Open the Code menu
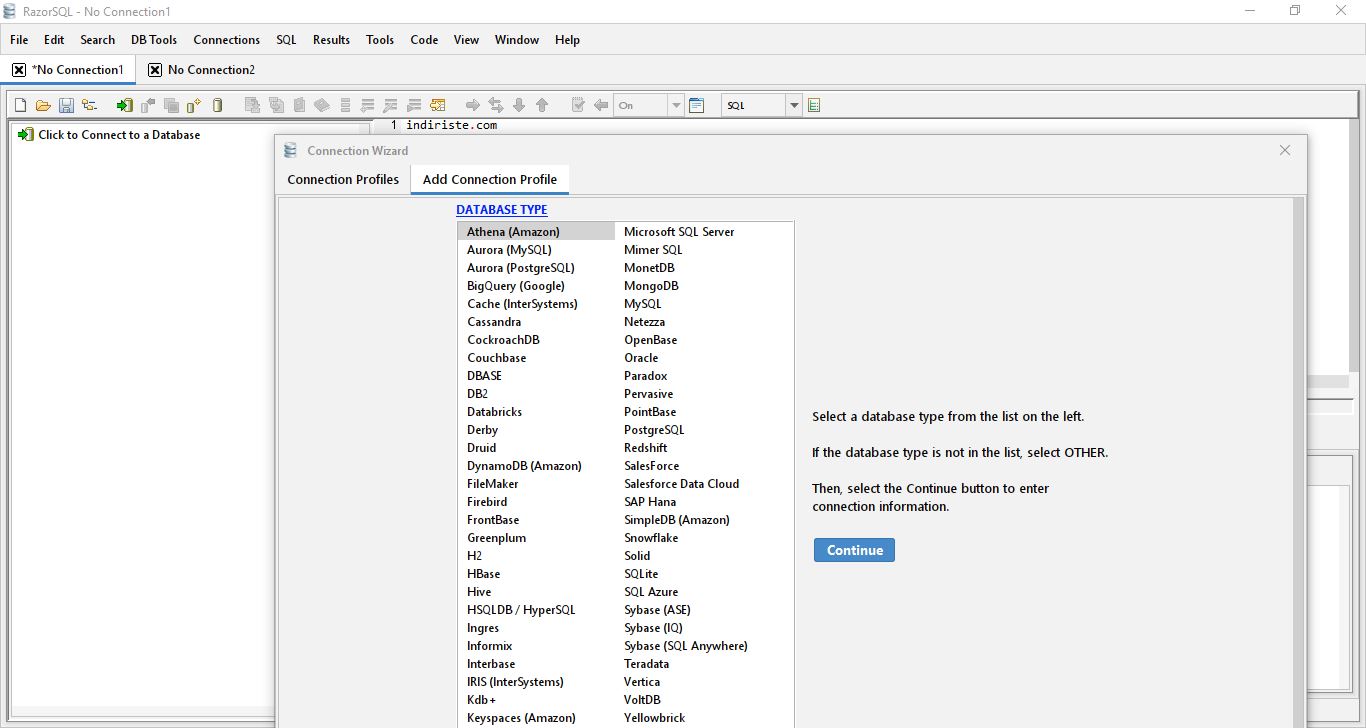The image size is (1366, 728). coord(424,40)
